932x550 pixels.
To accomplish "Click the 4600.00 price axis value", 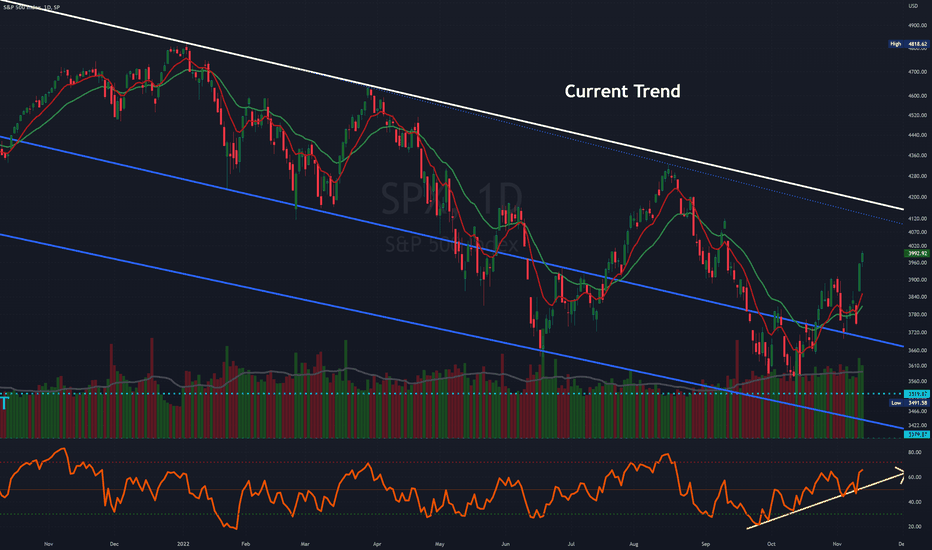I will (917, 96).
